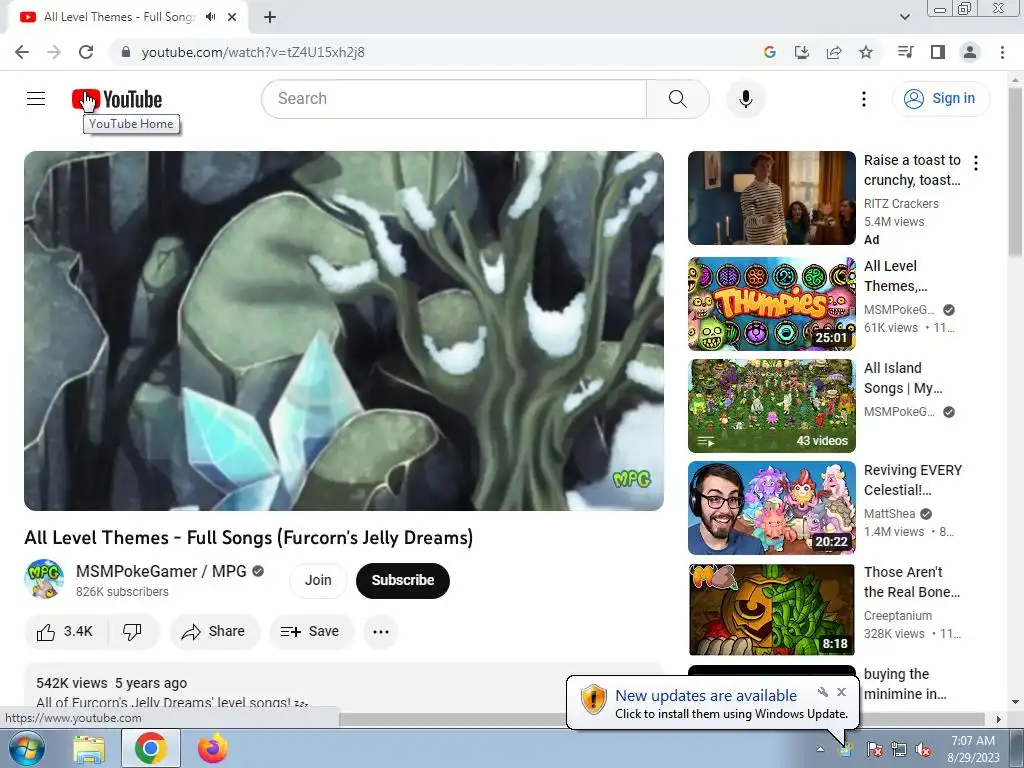
Task: Open Firefox from taskbar
Action: pyautogui.click(x=213, y=748)
